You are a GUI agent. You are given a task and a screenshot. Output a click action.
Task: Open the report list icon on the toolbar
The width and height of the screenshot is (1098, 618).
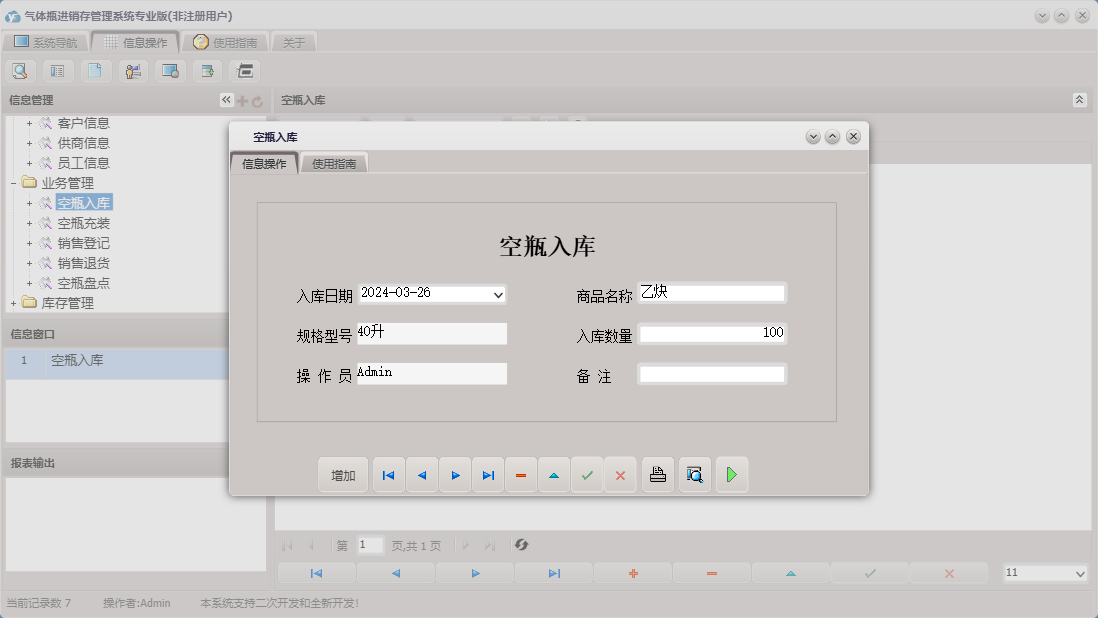tap(57, 70)
